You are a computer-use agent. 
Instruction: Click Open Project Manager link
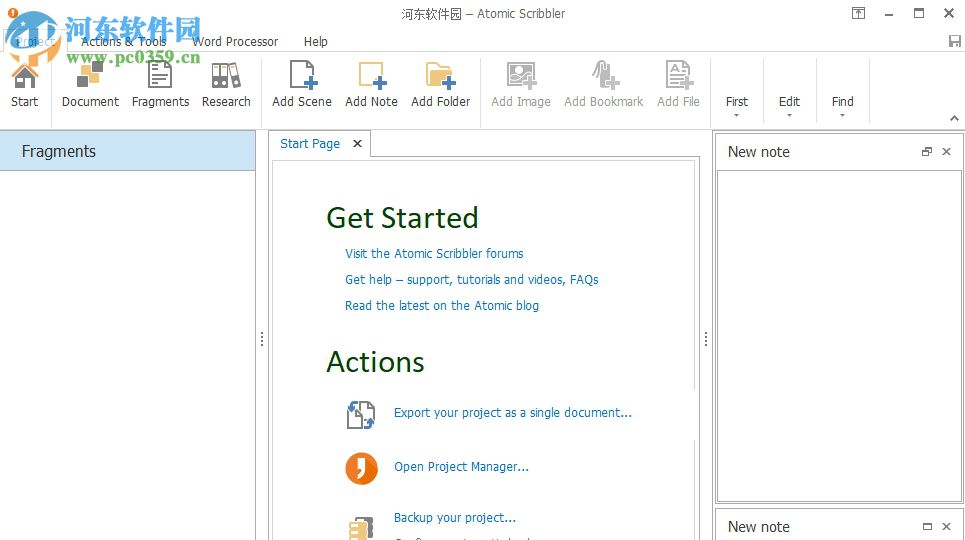pyautogui.click(x=461, y=467)
